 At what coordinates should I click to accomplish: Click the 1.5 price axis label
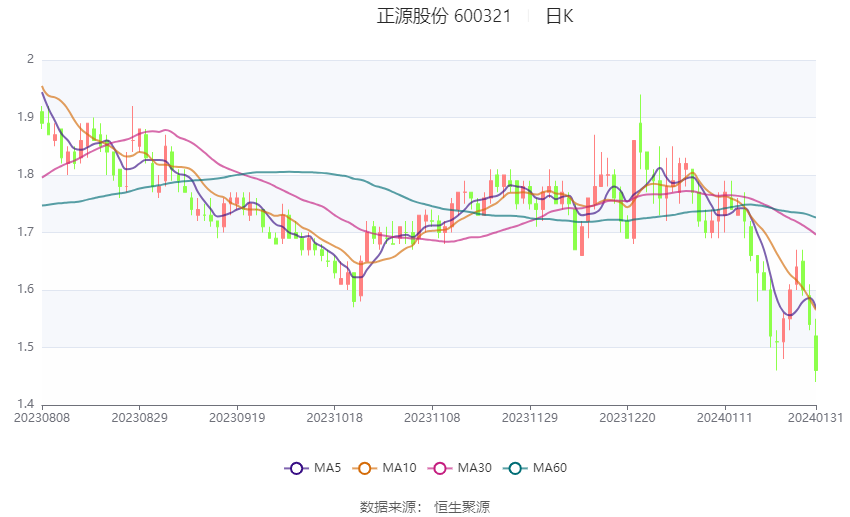pos(25,347)
